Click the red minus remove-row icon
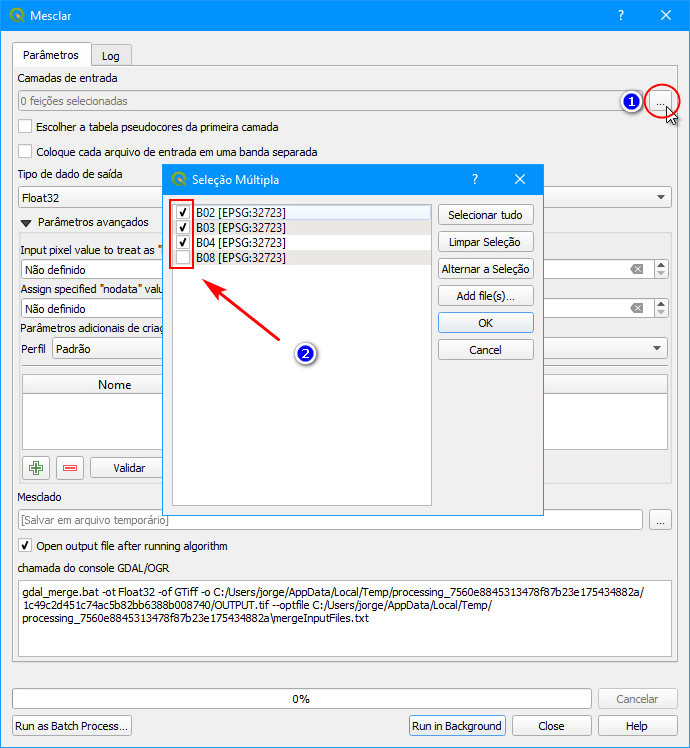 70,467
